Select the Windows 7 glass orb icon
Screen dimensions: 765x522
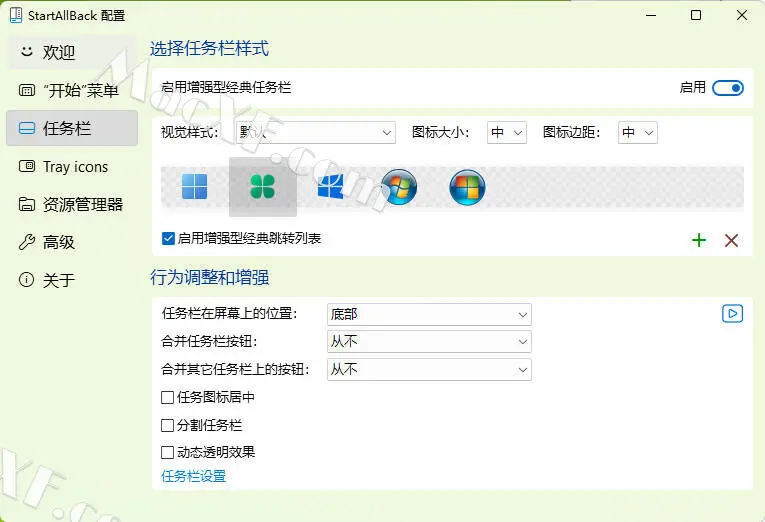tap(399, 187)
